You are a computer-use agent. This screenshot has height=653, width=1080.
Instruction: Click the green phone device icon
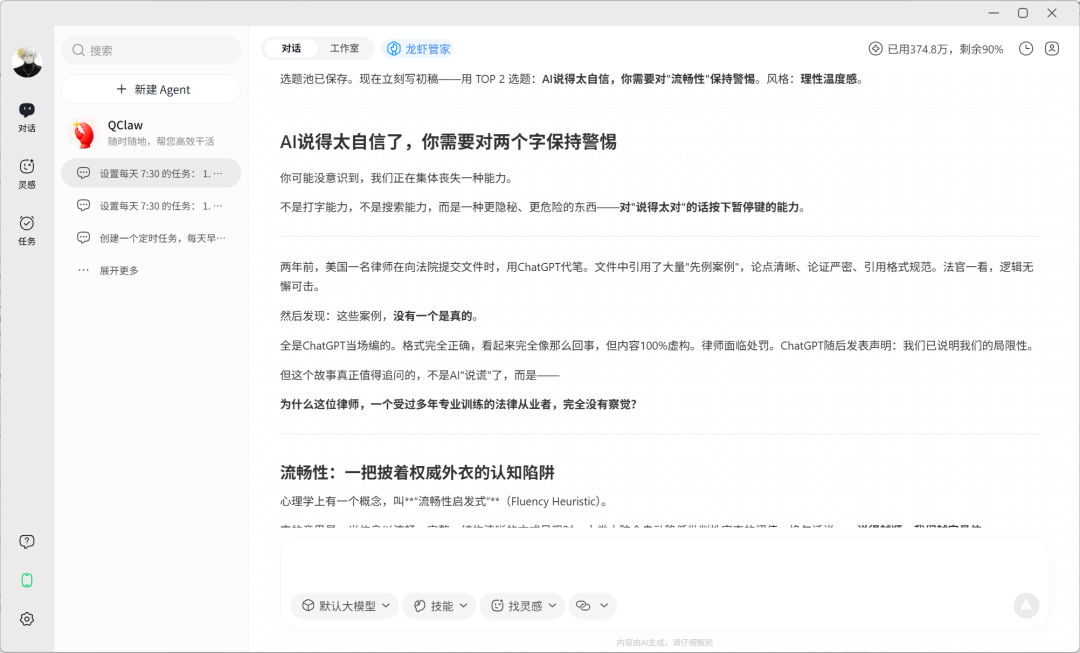pos(27,580)
